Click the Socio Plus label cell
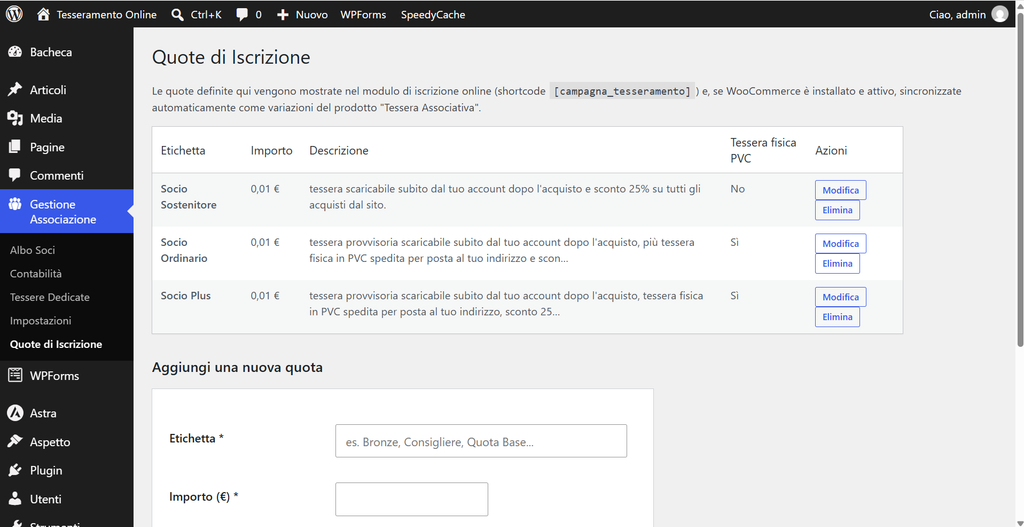The image size is (1024, 527). click(185, 296)
